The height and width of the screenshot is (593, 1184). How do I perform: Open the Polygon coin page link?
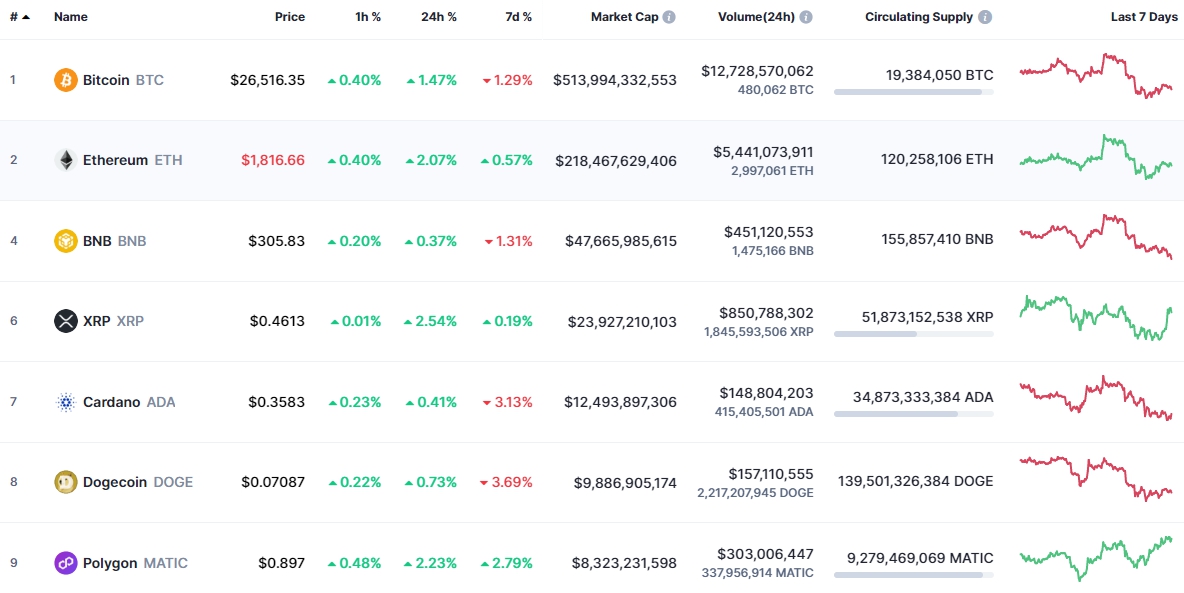pyautogui.click(x=135, y=563)
